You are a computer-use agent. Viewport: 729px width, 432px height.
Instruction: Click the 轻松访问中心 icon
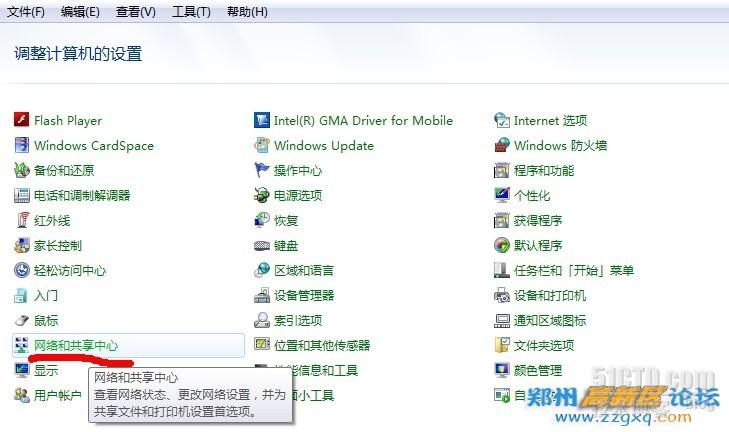(x=21, y=270)
